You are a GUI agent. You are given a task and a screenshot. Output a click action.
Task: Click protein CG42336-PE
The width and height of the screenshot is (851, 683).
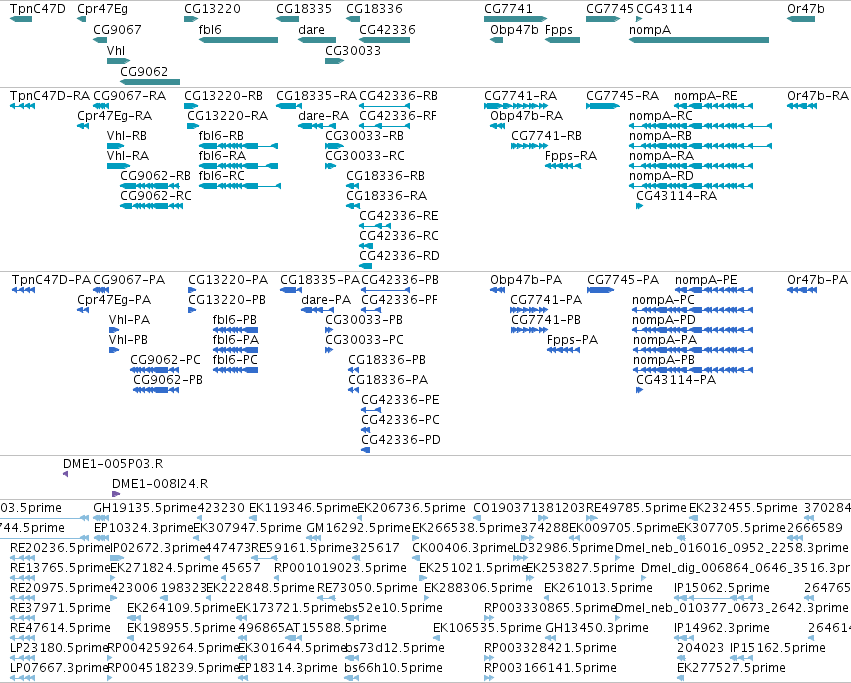(401, 400)
